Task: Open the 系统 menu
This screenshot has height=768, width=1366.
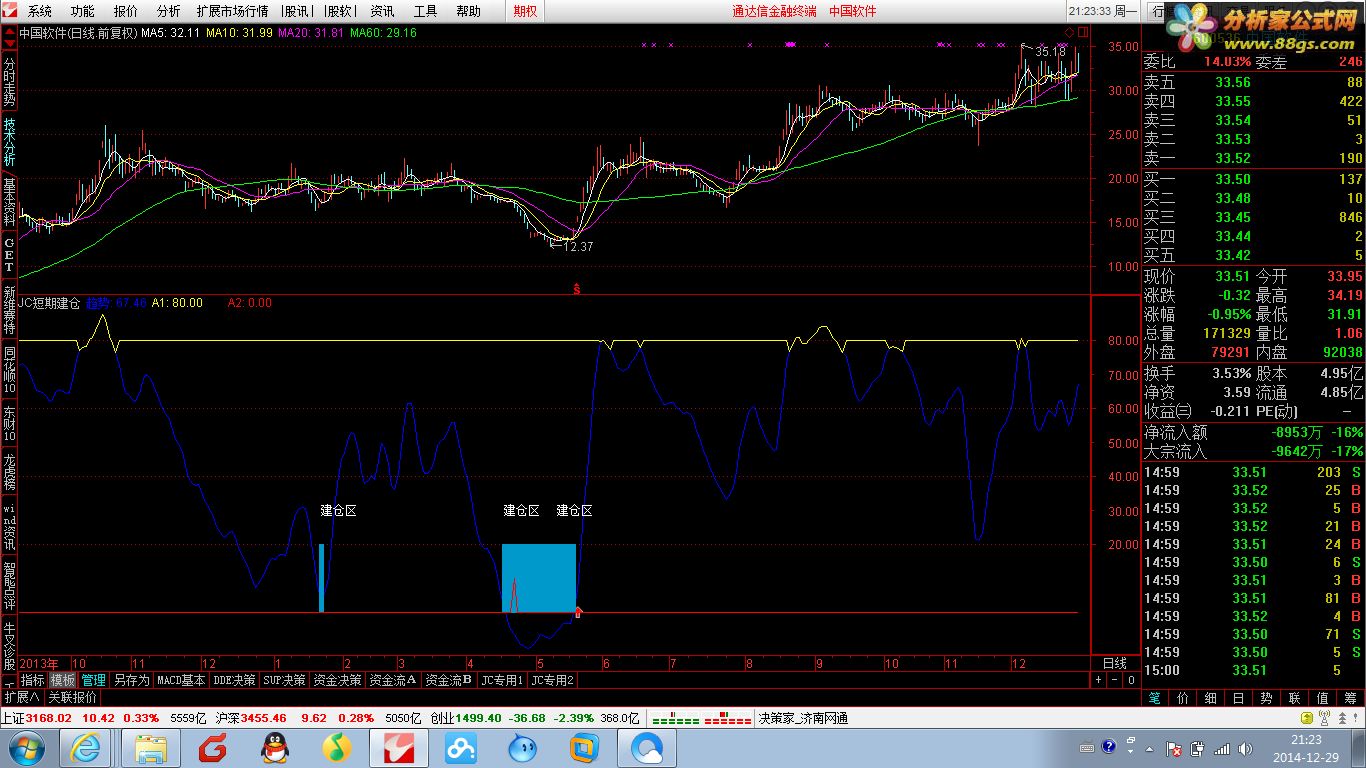Action: [x=40, y=11]
